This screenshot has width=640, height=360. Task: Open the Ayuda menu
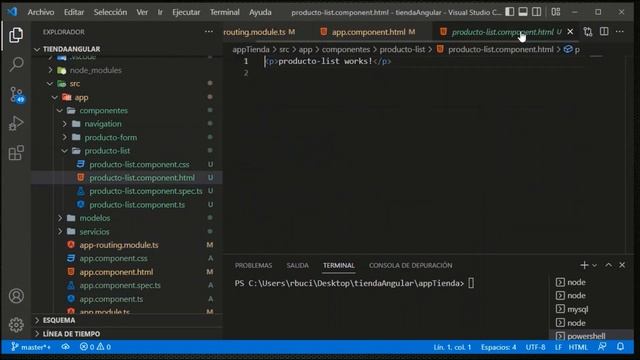pyautogui.click(x=260, y=12)
